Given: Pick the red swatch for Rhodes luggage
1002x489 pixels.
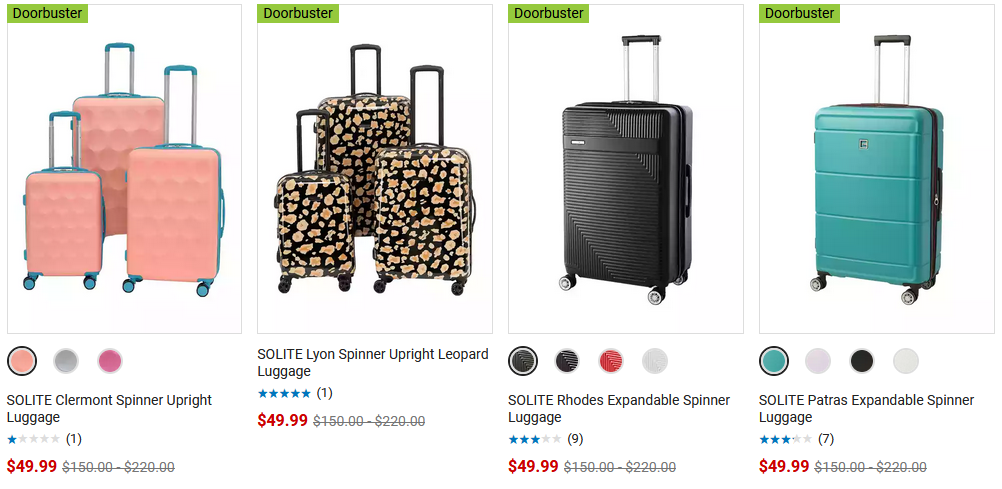Looking at the screenshot, I should (x=611, y=360).
